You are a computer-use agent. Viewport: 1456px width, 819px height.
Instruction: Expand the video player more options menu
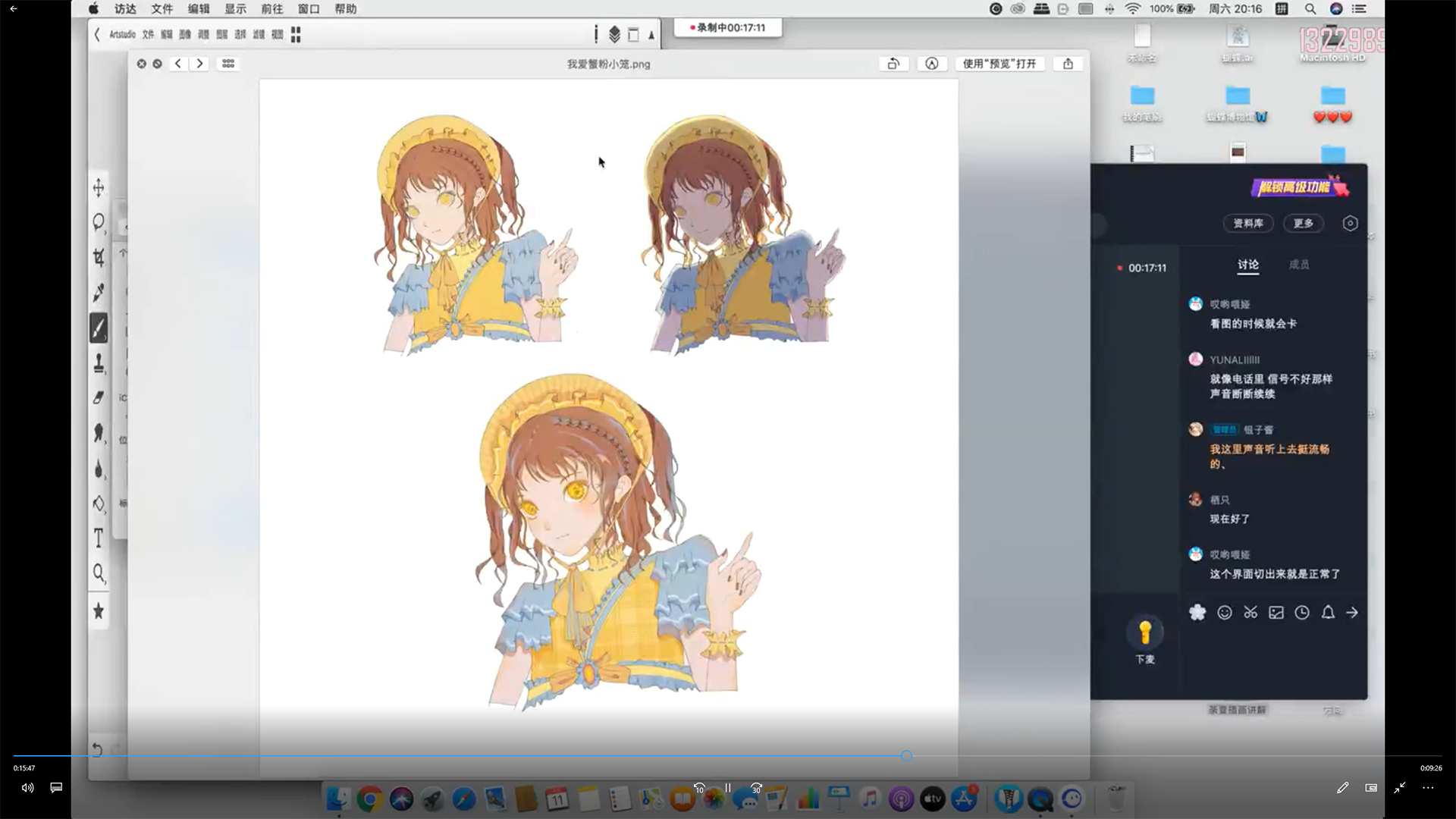pos(1428,788)
